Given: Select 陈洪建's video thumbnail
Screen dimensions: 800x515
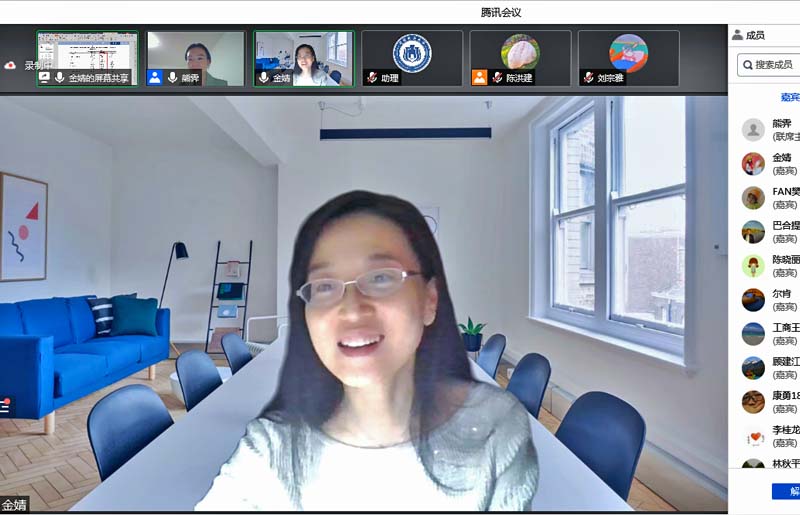Looking at the screenshot, I should coord(520,58).
